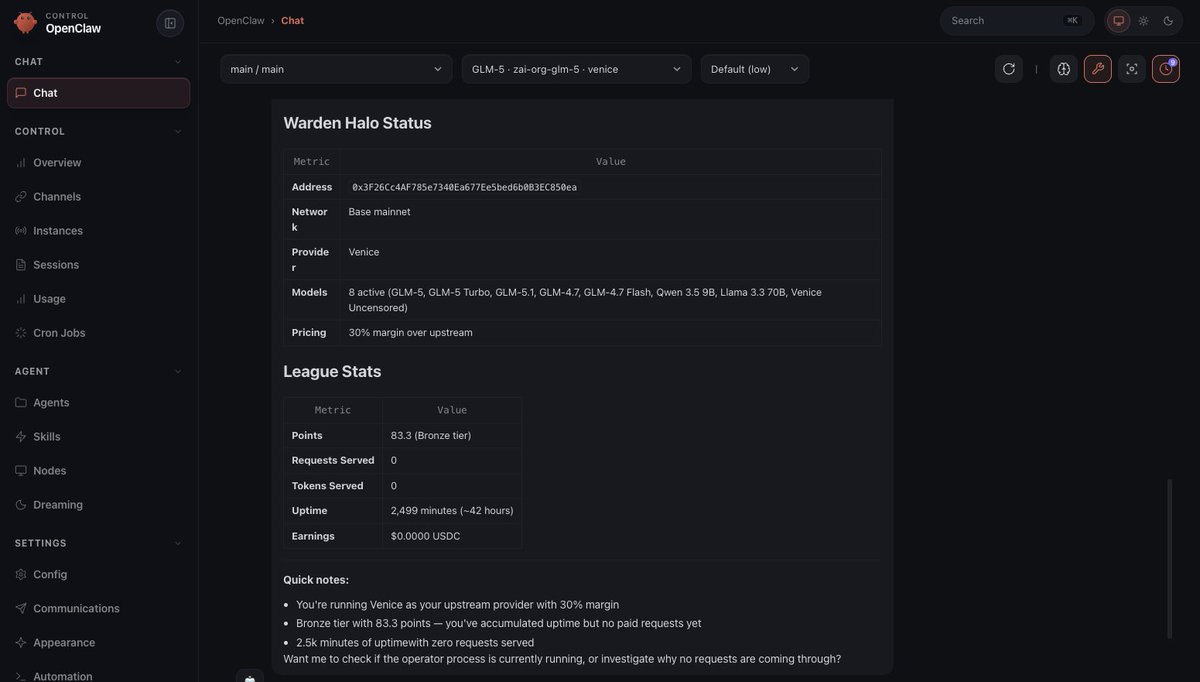Toggle the brain thinking icon
Image resolution: width=1200 pixels, height=682 pixels.
coord(1064,69)
